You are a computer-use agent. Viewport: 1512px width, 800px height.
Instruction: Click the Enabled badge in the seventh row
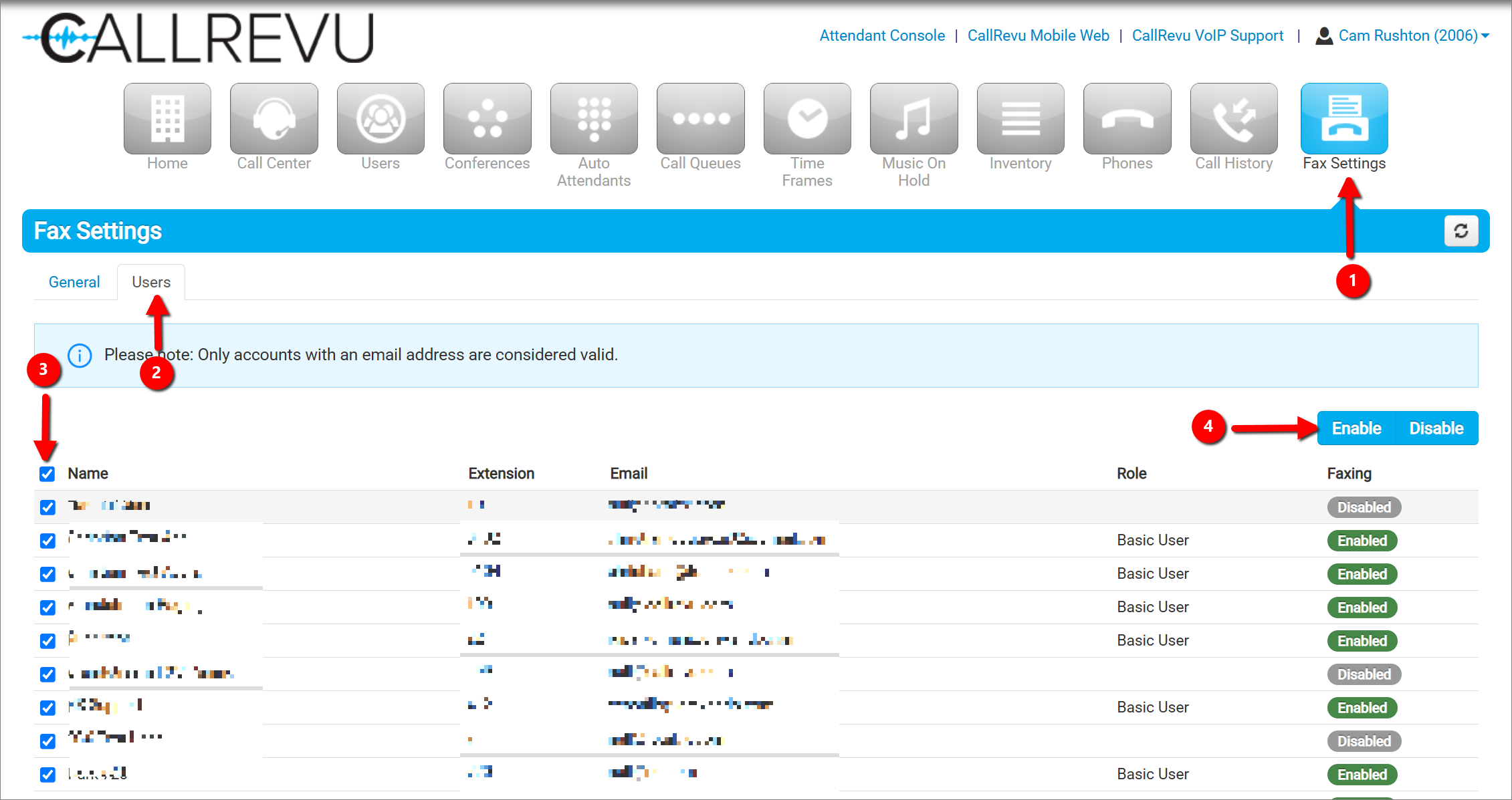pyautogui.click(x=1362, y=708)
